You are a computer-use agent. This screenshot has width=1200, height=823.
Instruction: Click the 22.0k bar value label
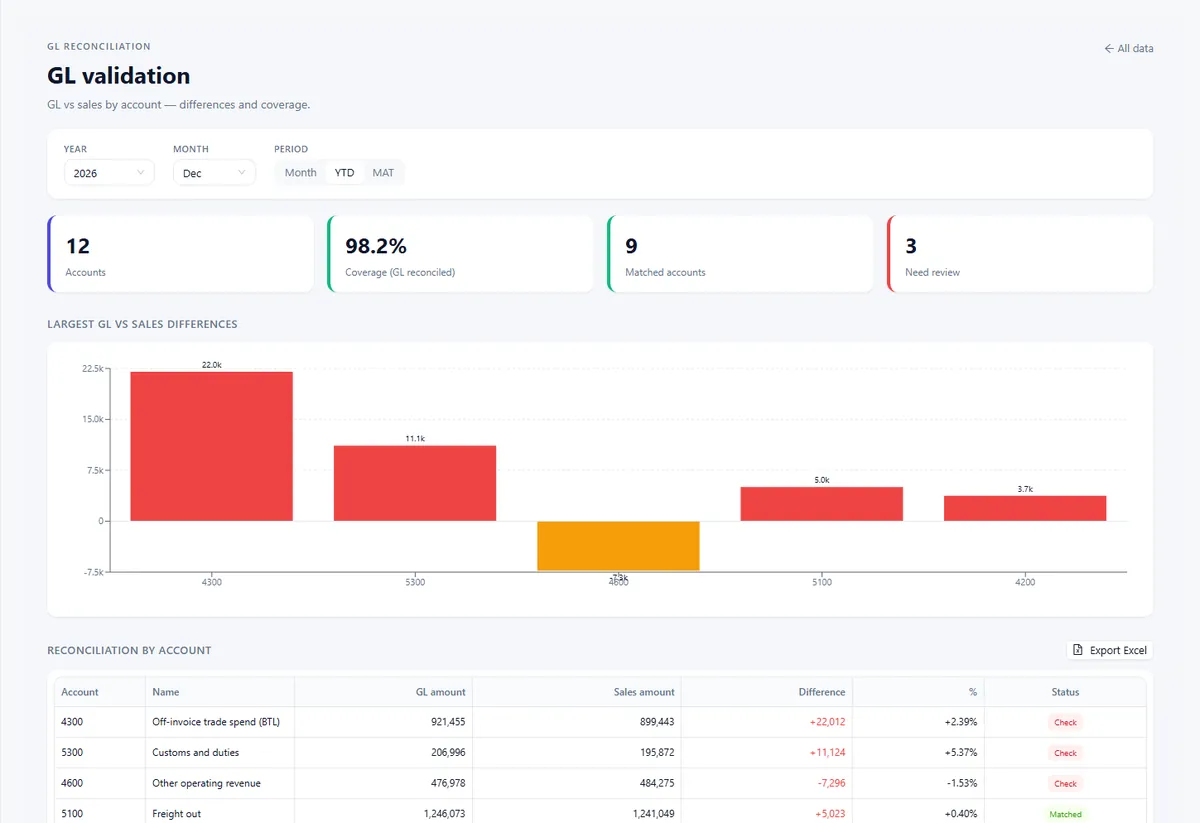pyautogui.click(x=212, y=365)
